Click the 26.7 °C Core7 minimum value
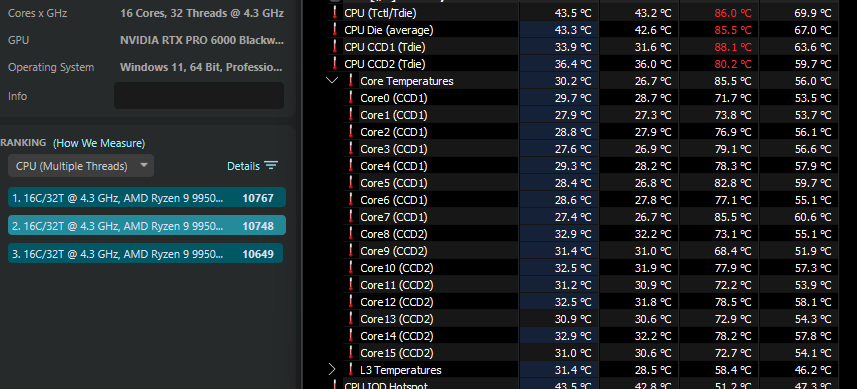 [x=653, y=217]
